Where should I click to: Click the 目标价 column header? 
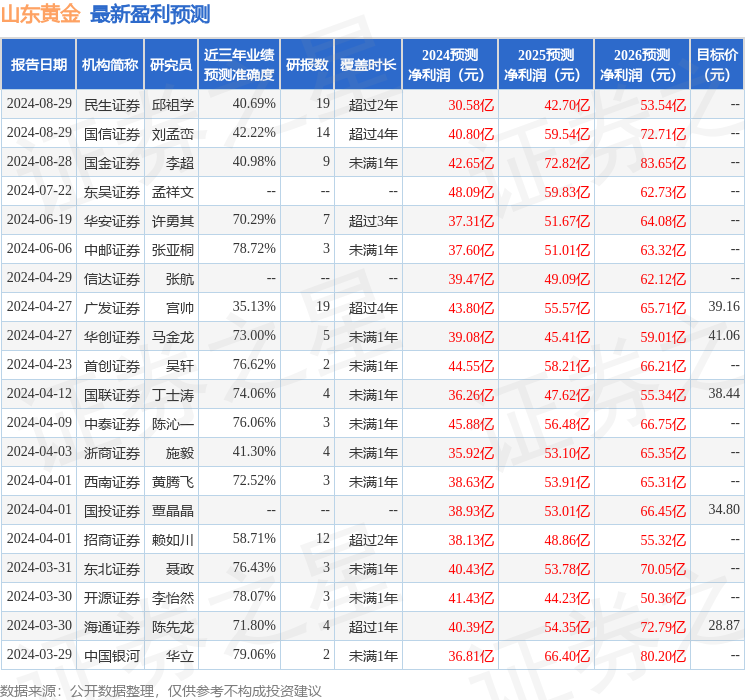click(x=716, y=65)
